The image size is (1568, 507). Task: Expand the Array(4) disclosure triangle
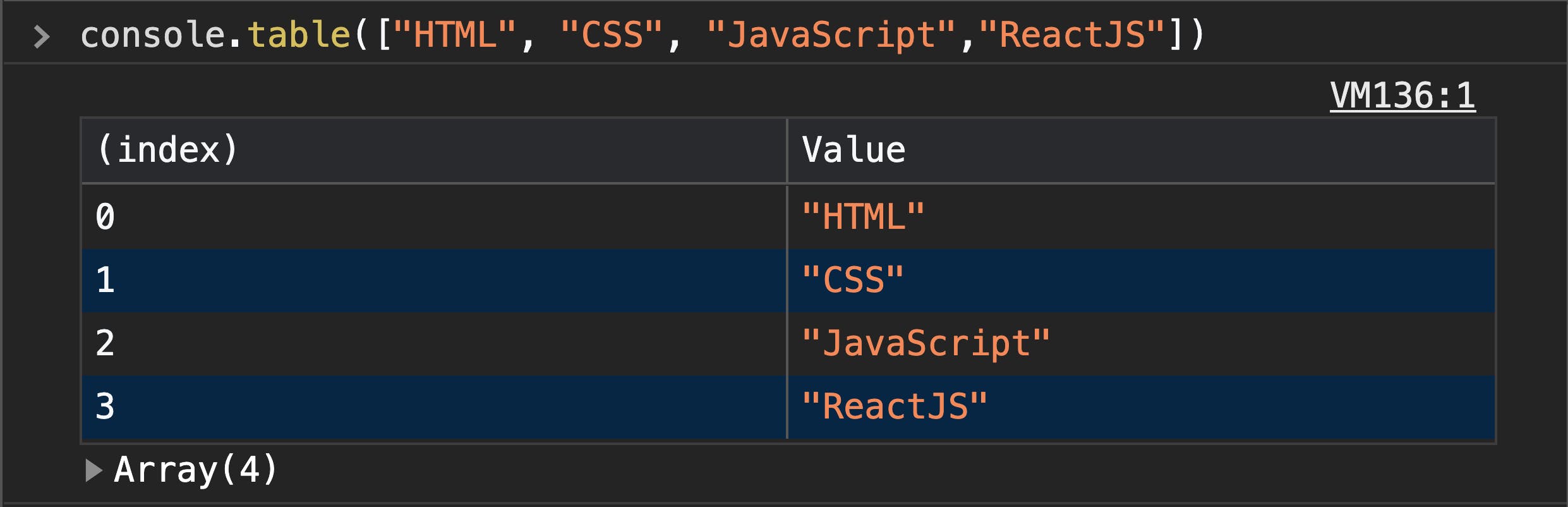point(93,470)
